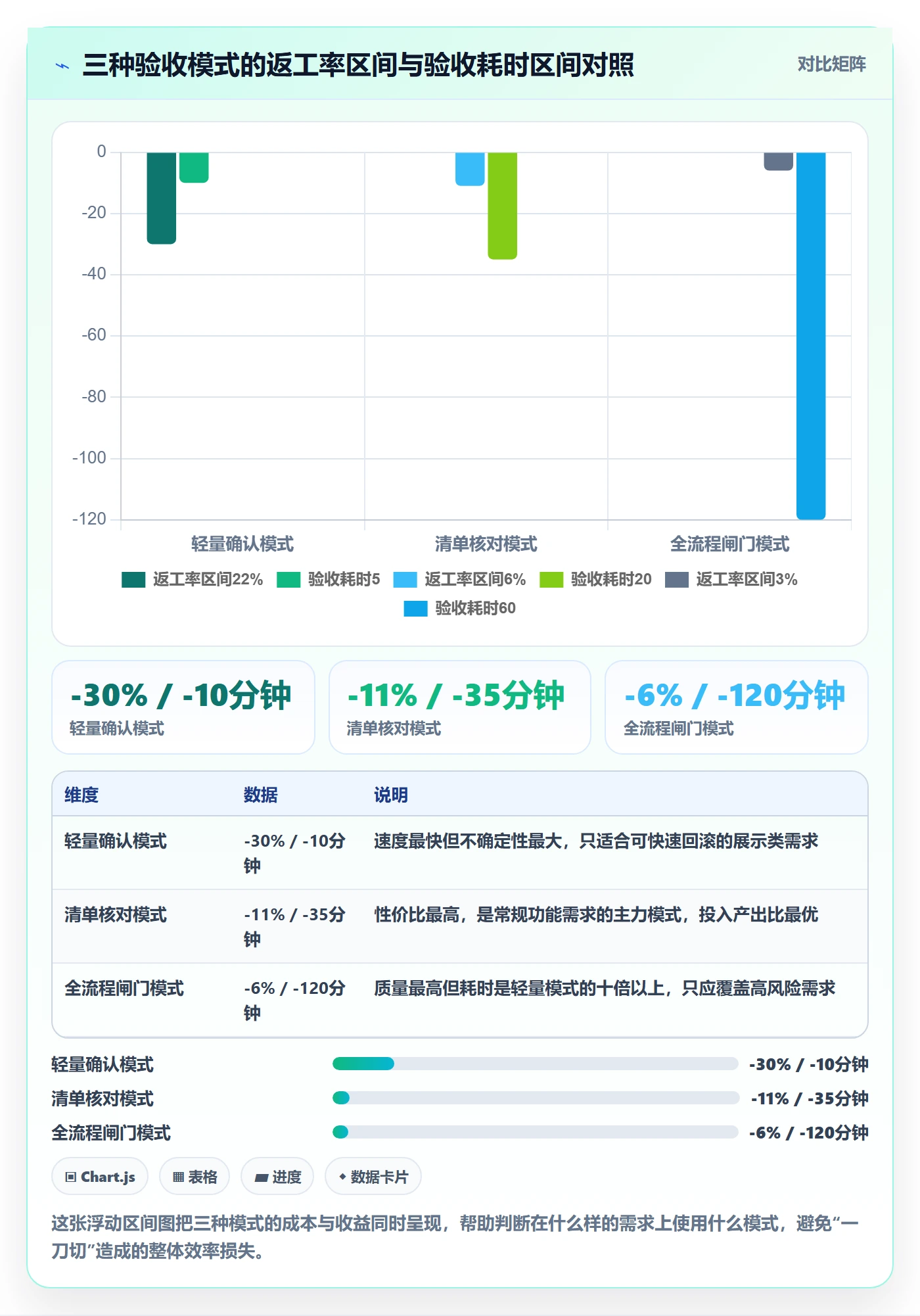
Task: Toggle the 返工率区间3% legend entry
Action: pyautogui.click(x=731, y=579)
